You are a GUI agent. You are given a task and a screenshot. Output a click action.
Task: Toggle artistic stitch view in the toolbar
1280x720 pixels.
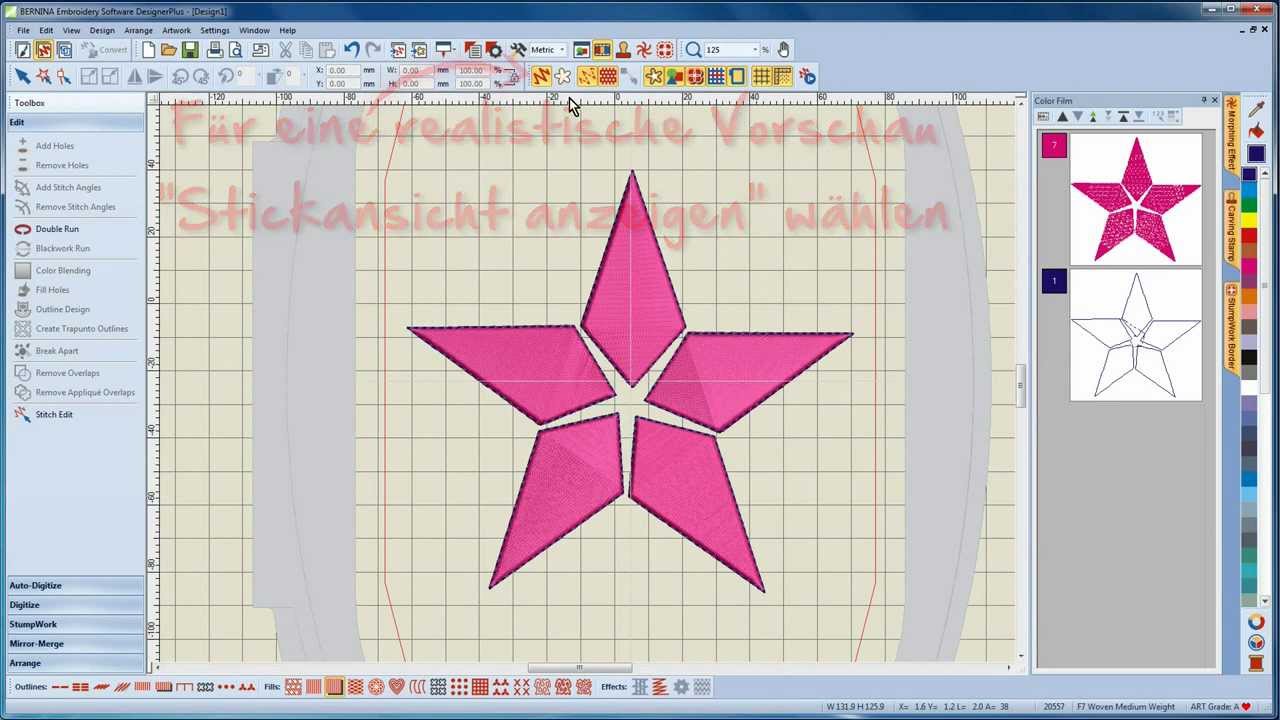pos(602,50)
